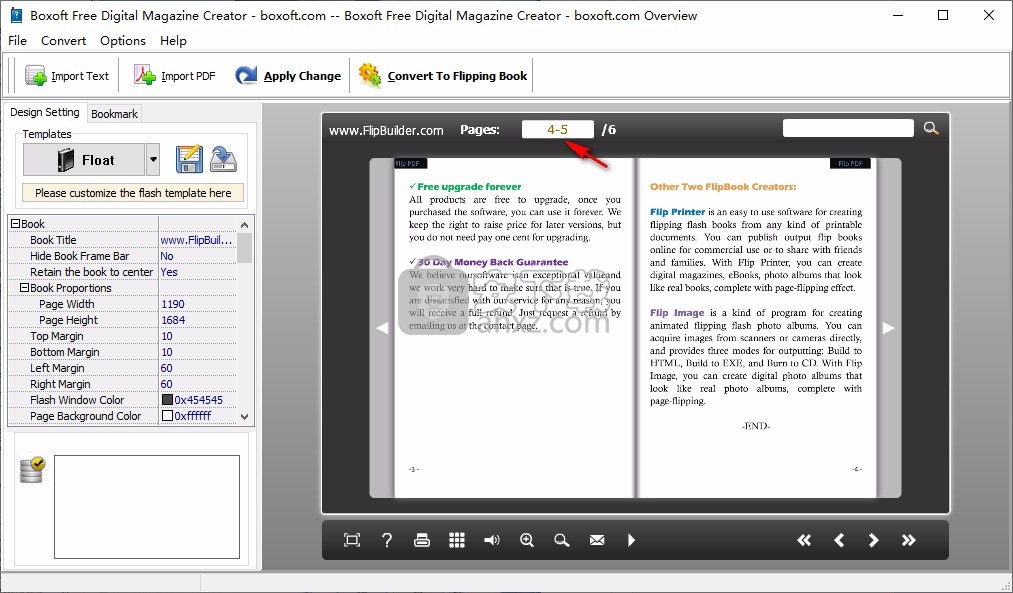Click the Page Background Color swatch 0xffffff
Image resolution: width=1013 pixels, height=593 pixels.
167,416
